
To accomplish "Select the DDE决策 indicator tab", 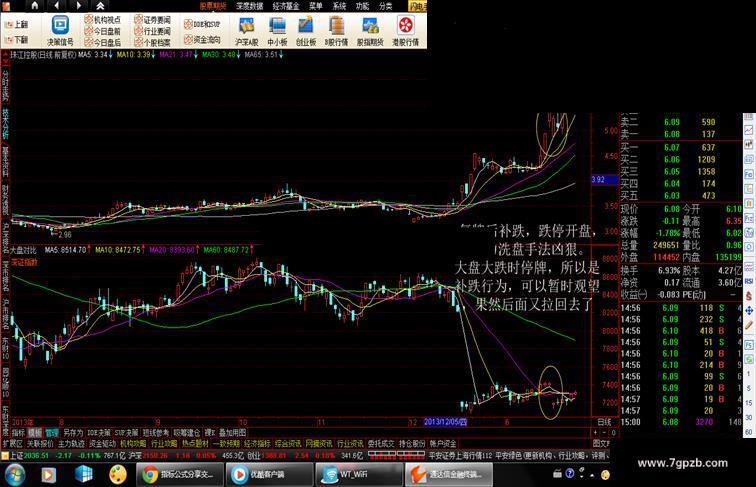I will 99,433.
